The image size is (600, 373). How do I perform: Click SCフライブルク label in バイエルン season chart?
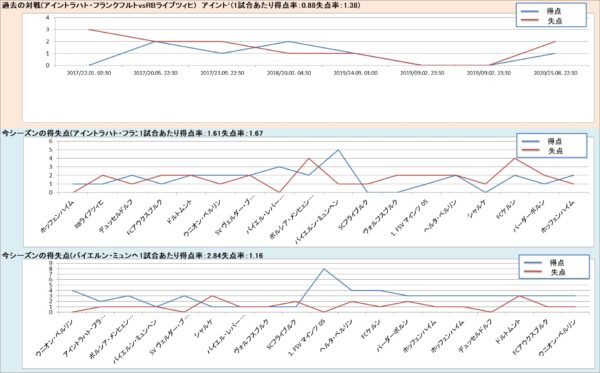click(281, 334)
